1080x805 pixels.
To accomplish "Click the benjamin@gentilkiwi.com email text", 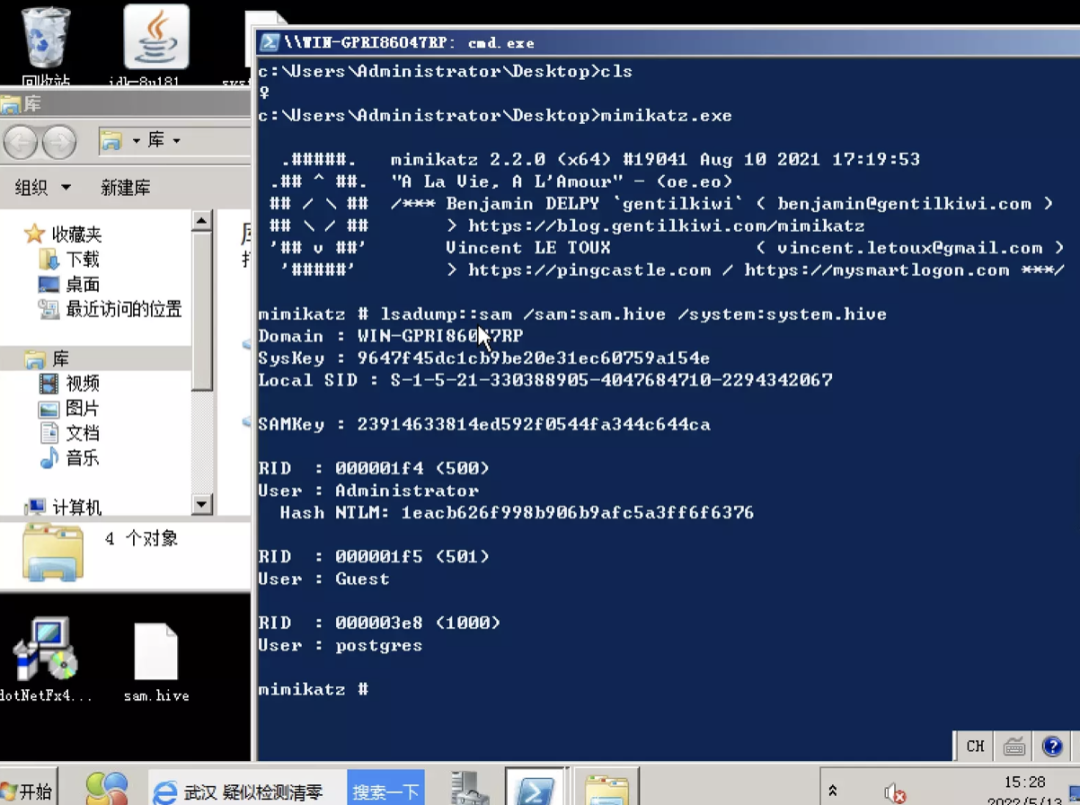I will tap(904, 204).
